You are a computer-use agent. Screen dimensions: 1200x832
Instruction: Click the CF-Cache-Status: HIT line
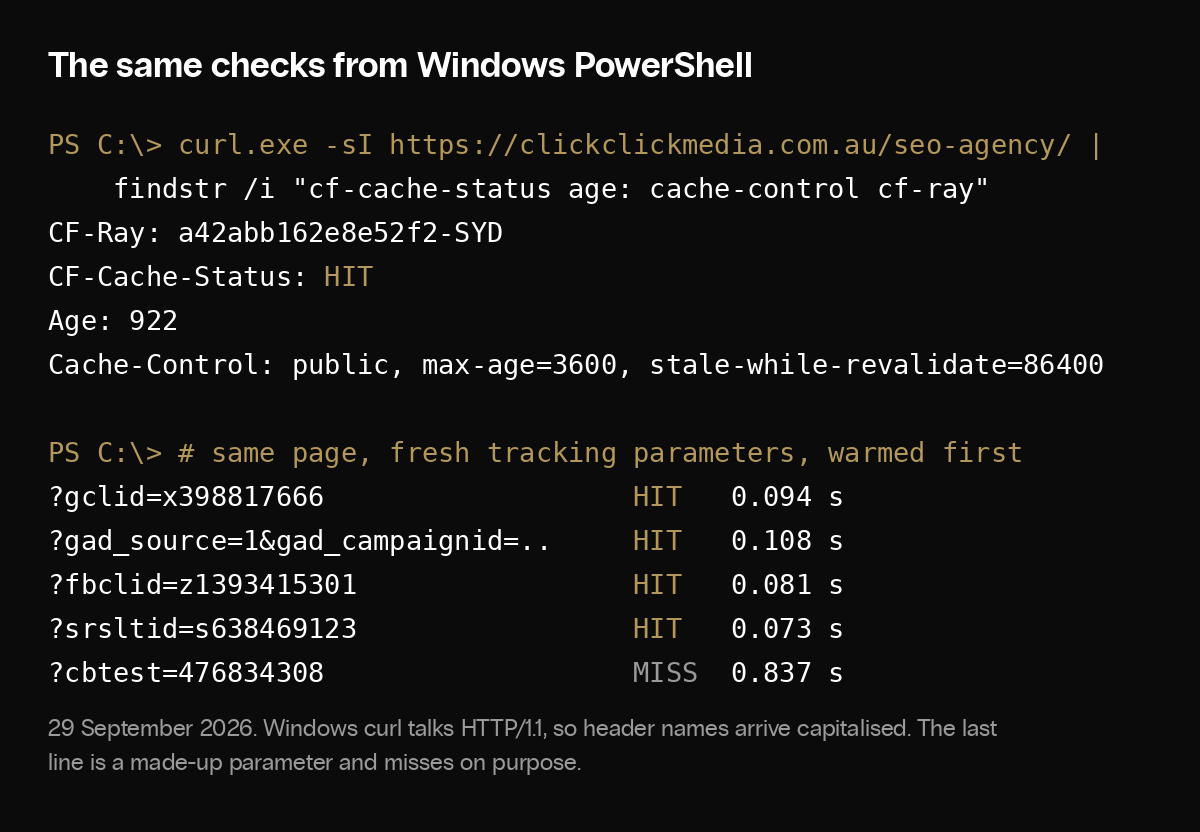pyautogui.click(x=210, y=277)
